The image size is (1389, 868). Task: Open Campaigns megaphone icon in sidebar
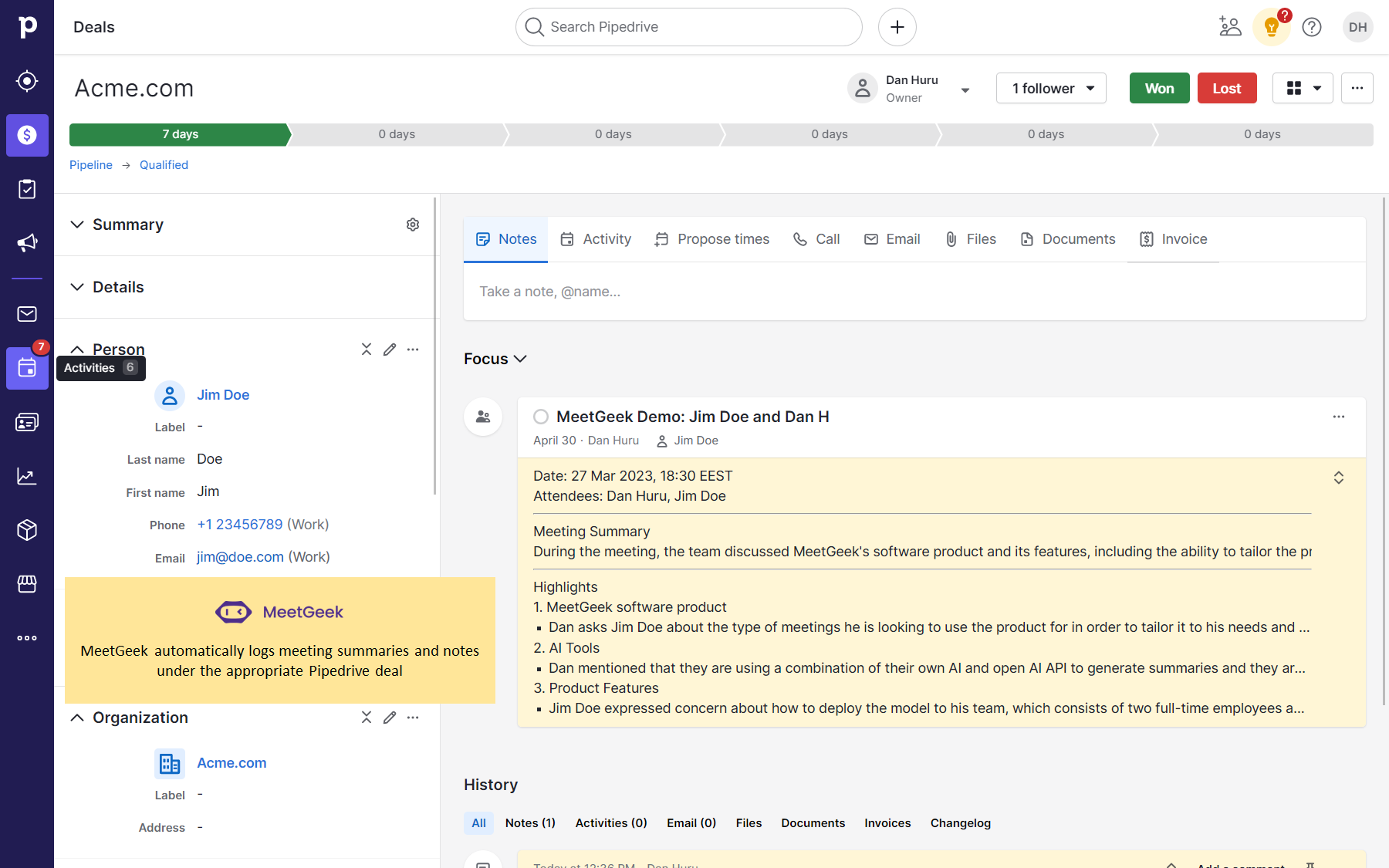(27, 243)
